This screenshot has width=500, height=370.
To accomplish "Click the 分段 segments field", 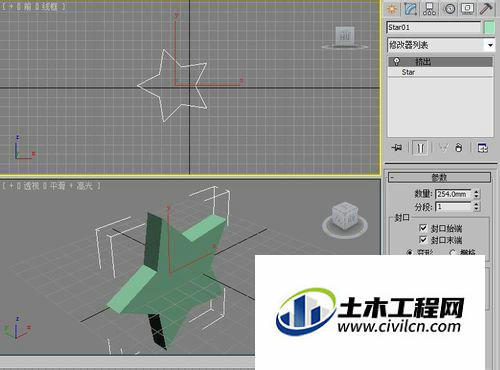I will (x=453, y=207).
